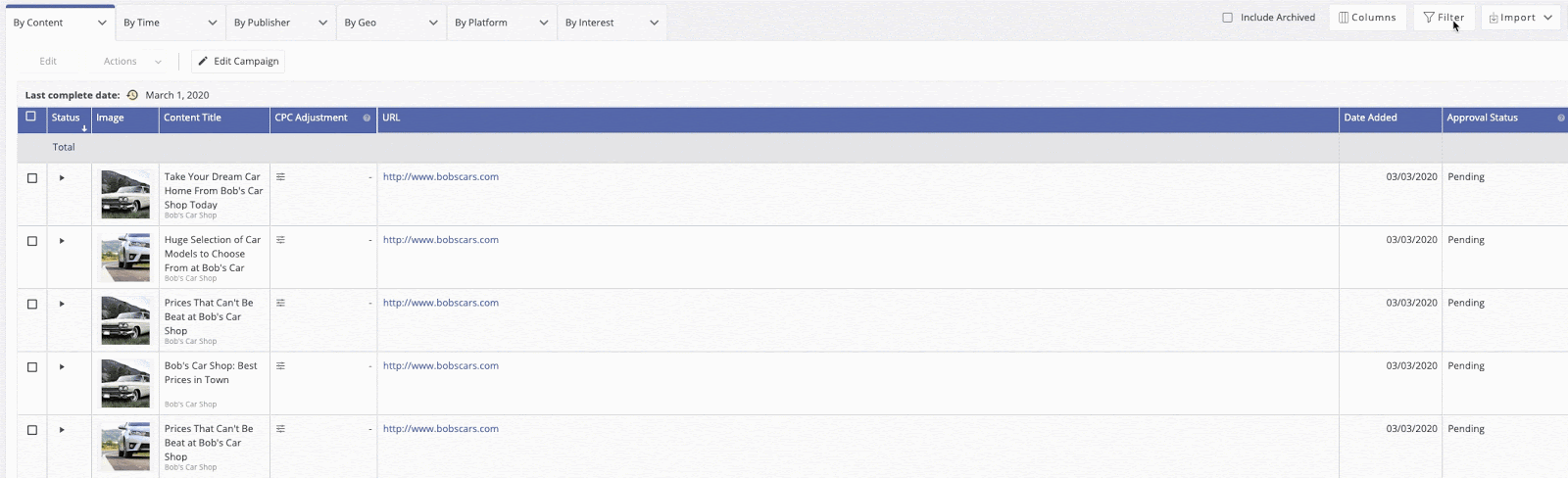Toggle the select-all checkbox in table header
1568x478 pixels.
point(31,117)
